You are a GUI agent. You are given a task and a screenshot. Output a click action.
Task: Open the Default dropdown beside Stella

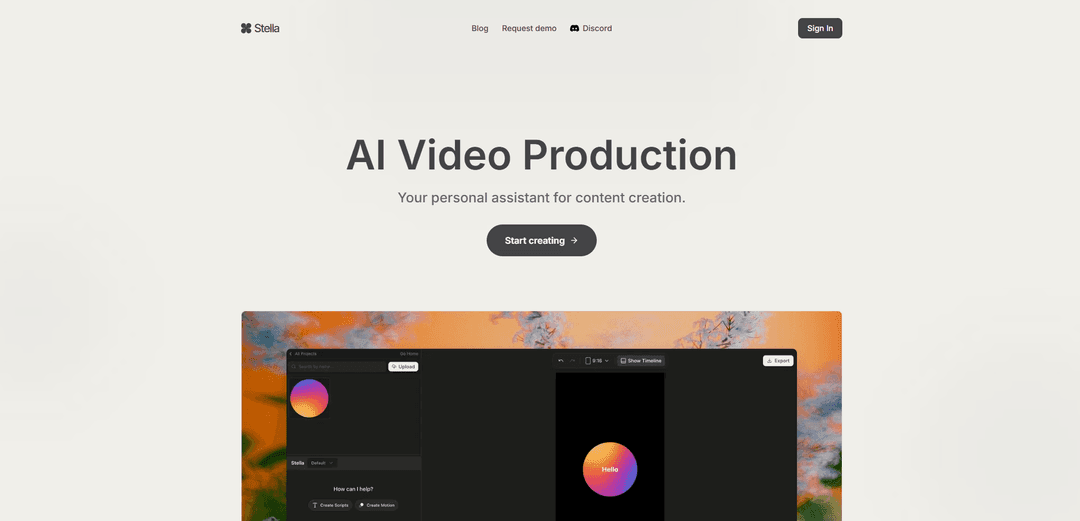click(x=322, y=463)
